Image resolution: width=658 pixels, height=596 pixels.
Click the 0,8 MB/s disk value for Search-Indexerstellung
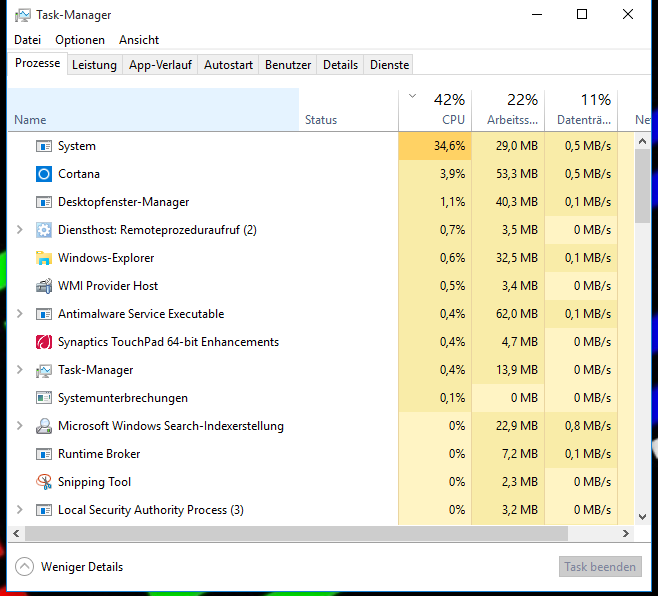[588, 426]
